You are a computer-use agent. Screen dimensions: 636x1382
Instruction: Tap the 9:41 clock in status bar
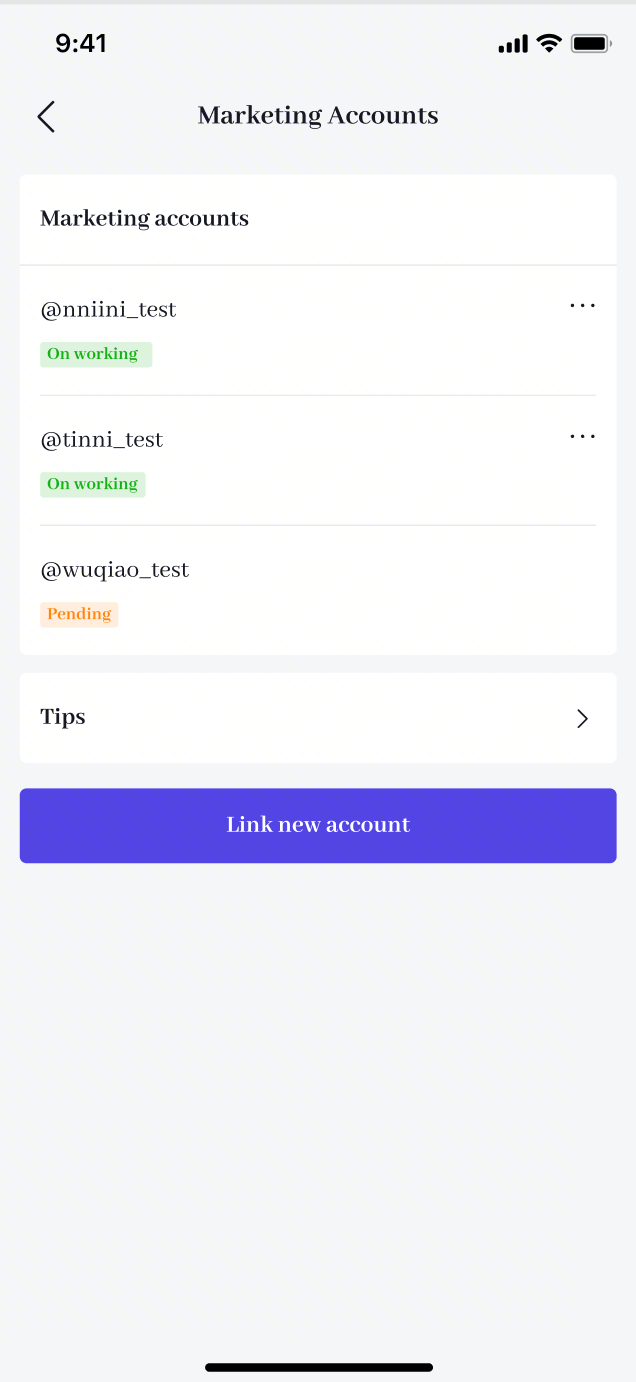(80, 43)
